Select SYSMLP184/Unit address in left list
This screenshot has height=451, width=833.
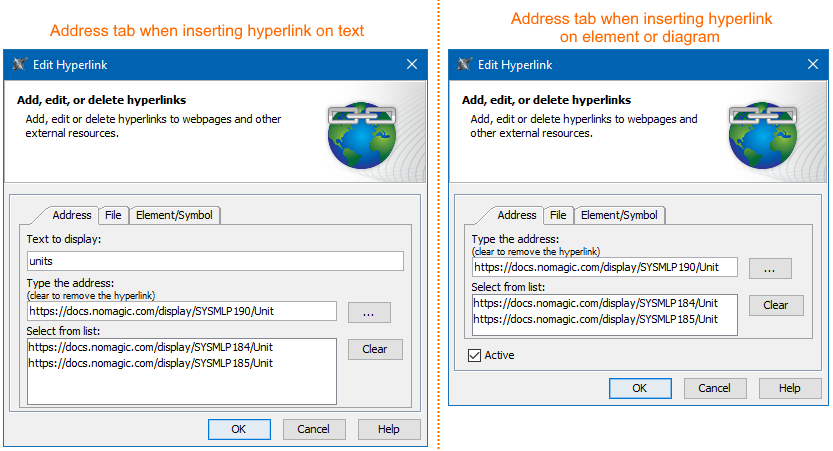point(150,348)
